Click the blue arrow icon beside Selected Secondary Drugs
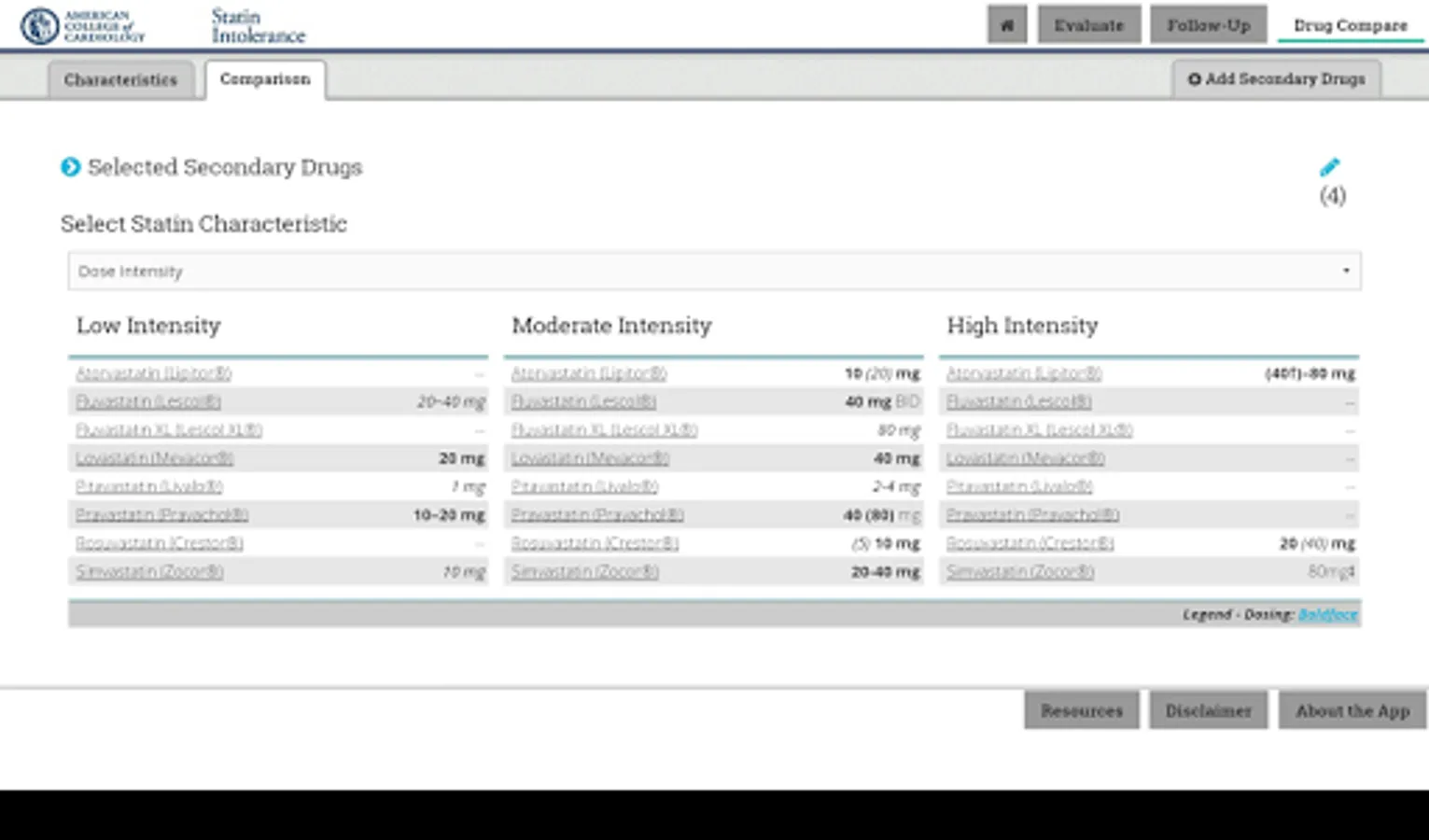Image resolution: width=1429 pixels, height=840 pixels. click(x=71, y=167)
